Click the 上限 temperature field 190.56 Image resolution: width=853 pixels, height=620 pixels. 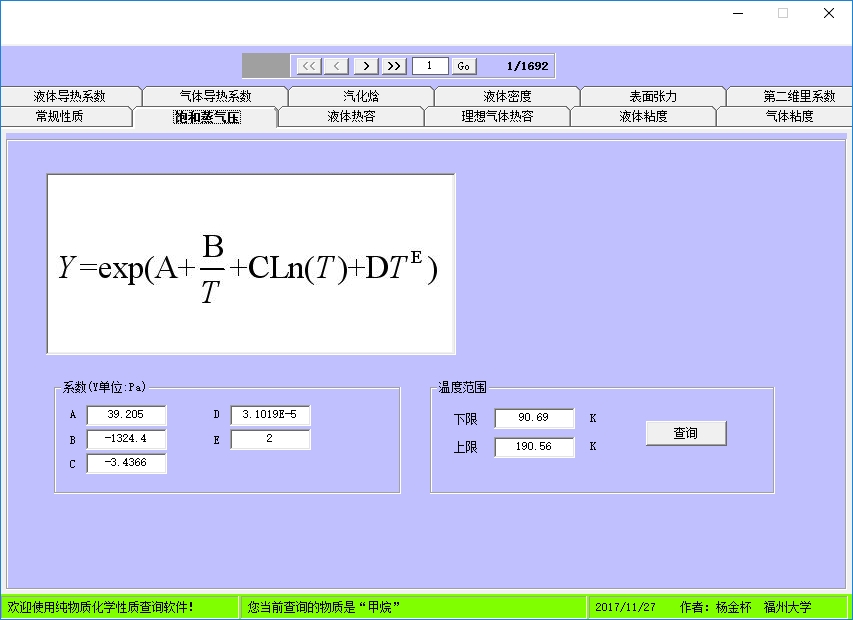534,447
